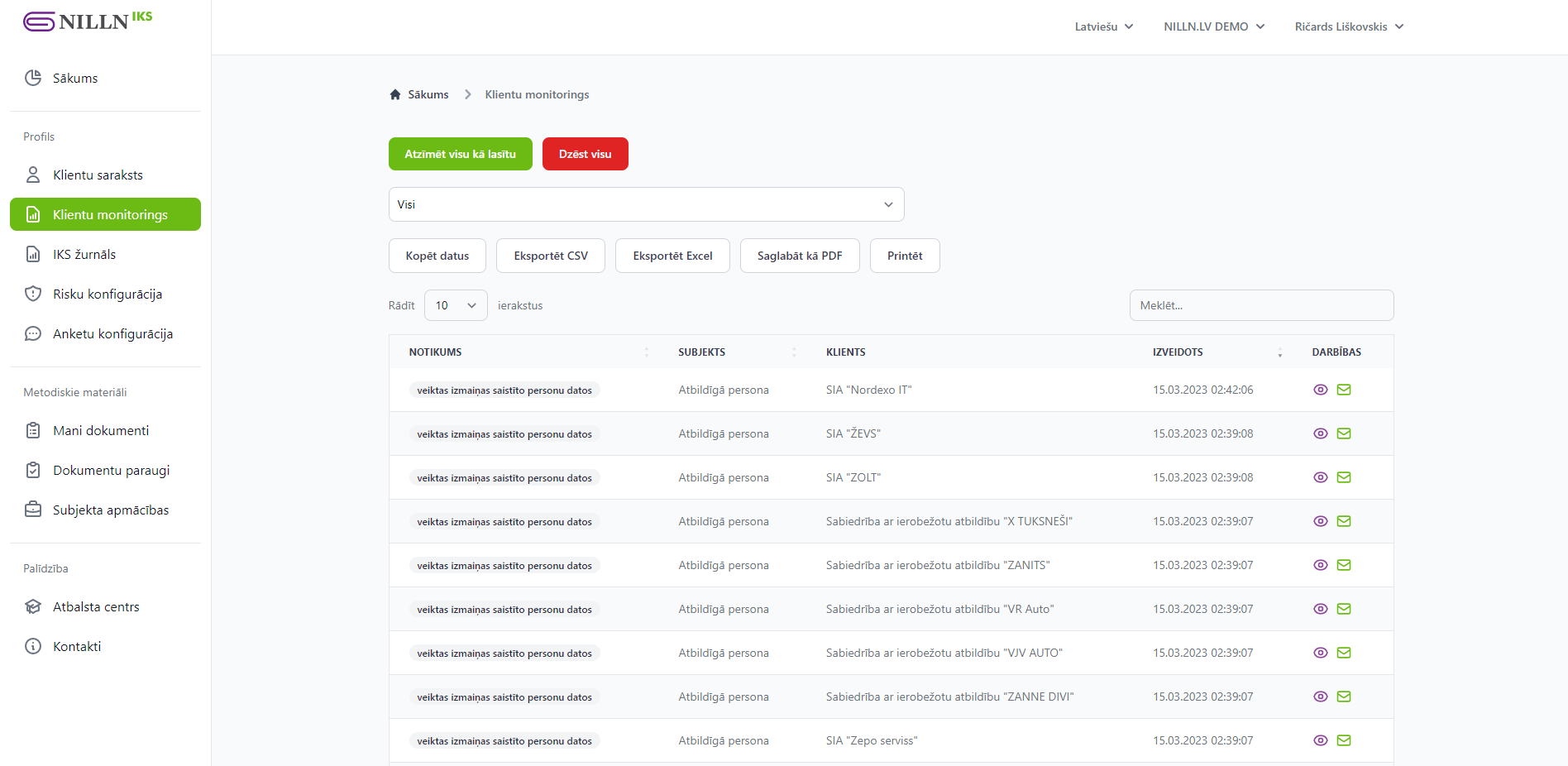
Task: Click Saglabāt kā PDF button
Action: pyautogui.click(x=800, y=256)
